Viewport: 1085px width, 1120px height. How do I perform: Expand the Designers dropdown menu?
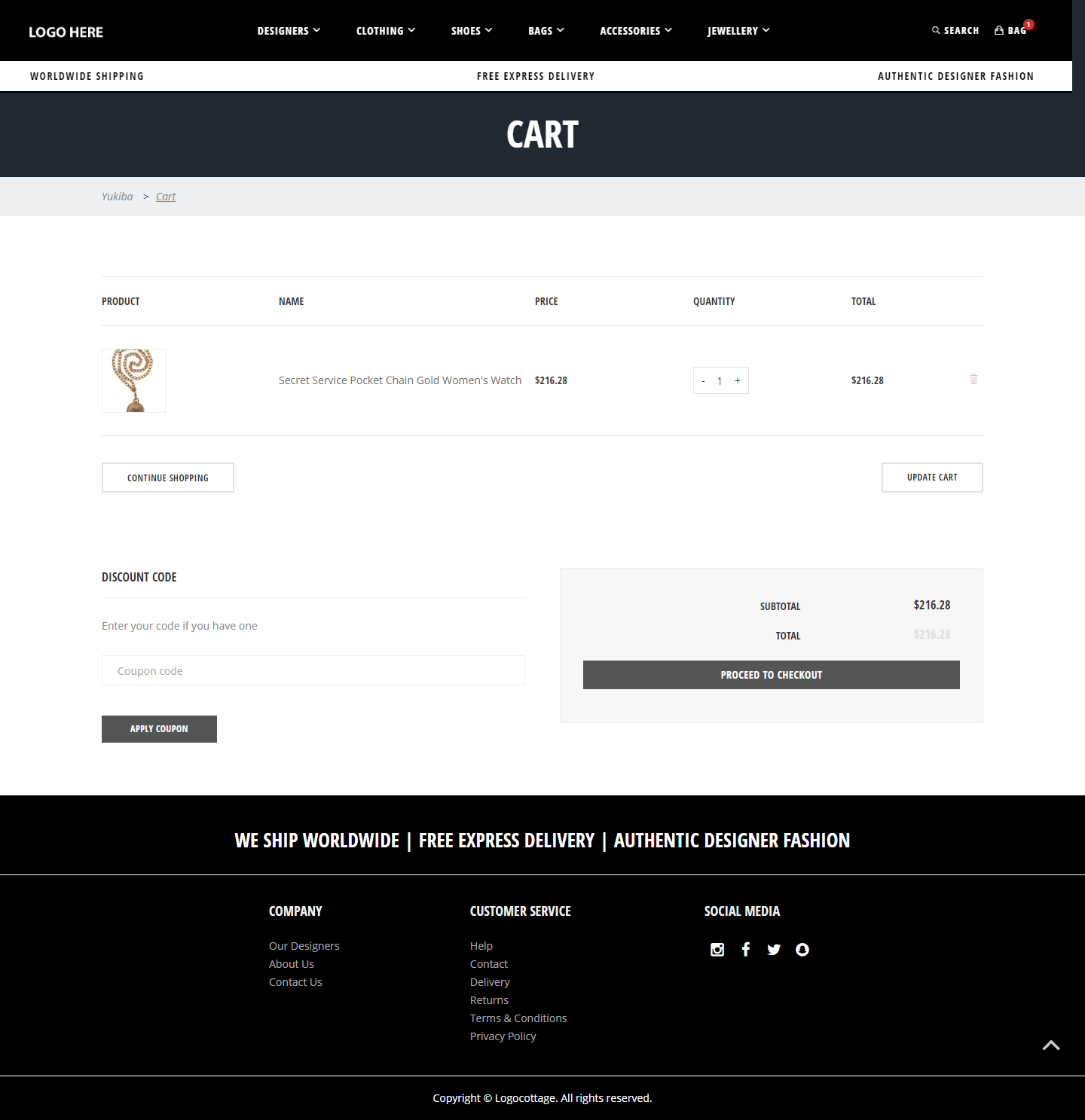click(x=289, y=31)
